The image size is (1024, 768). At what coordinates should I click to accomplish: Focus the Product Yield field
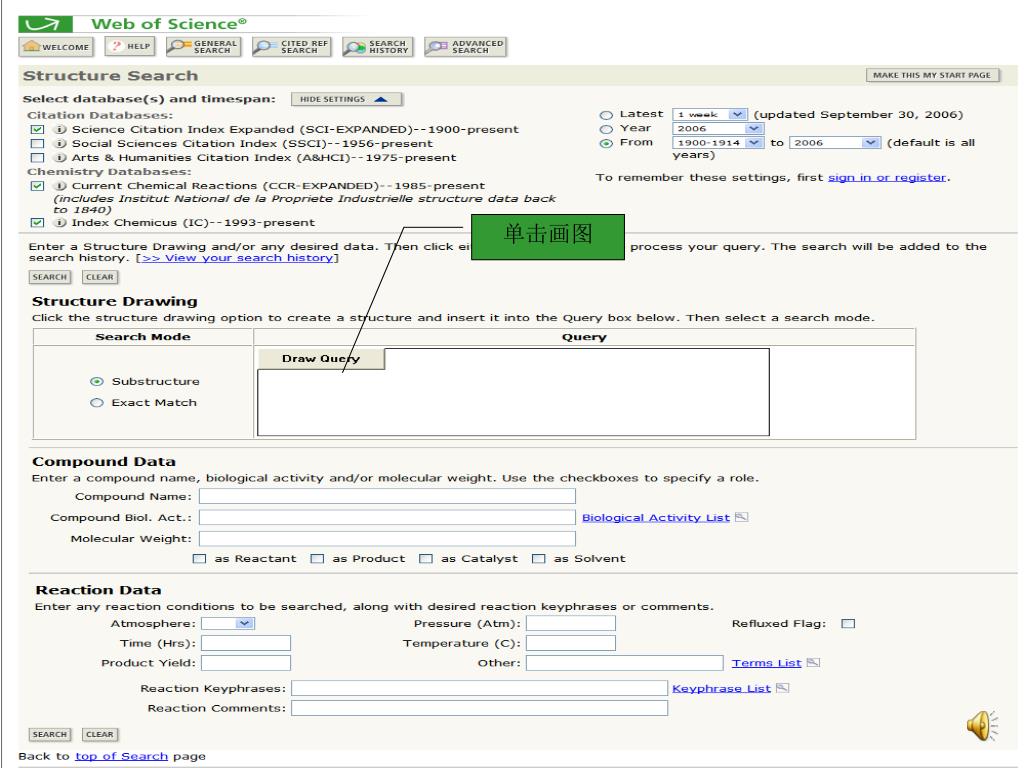[246, 663]
